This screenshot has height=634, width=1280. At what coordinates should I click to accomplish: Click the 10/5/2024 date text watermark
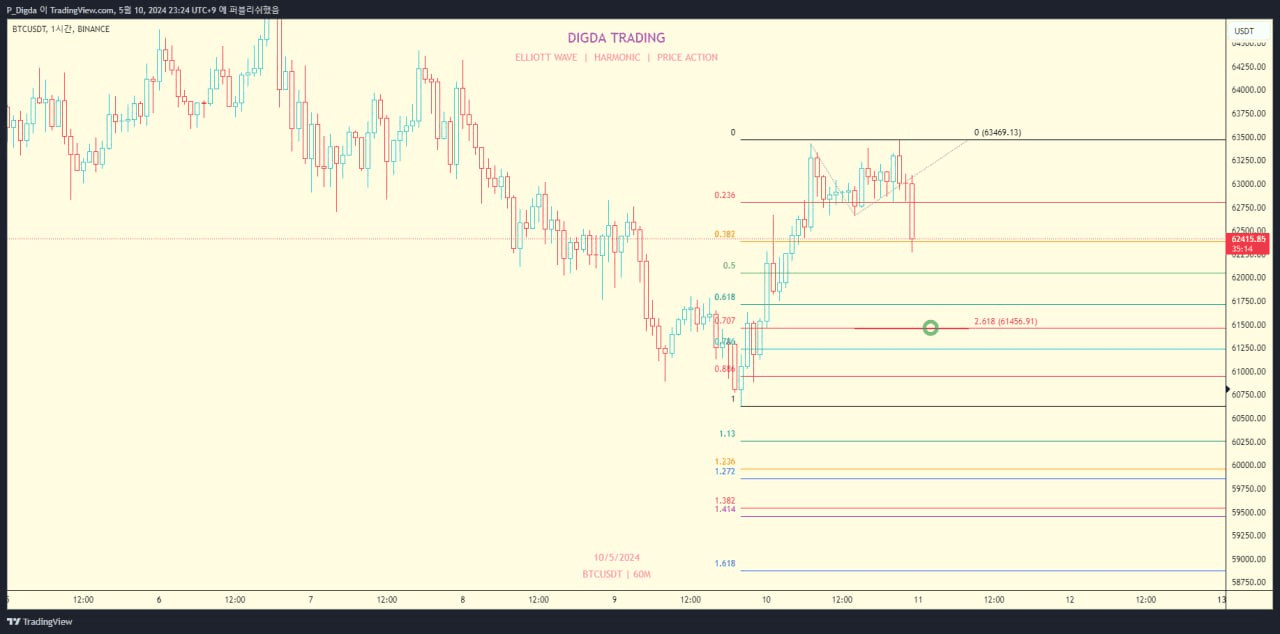click(616, 557)
